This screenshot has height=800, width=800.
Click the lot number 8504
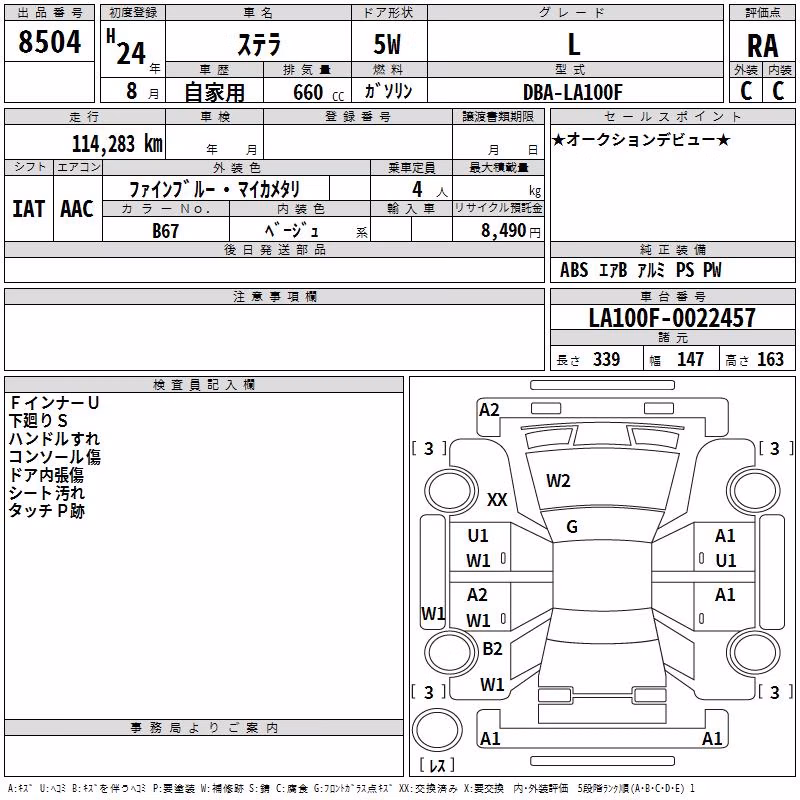[49, 42]
